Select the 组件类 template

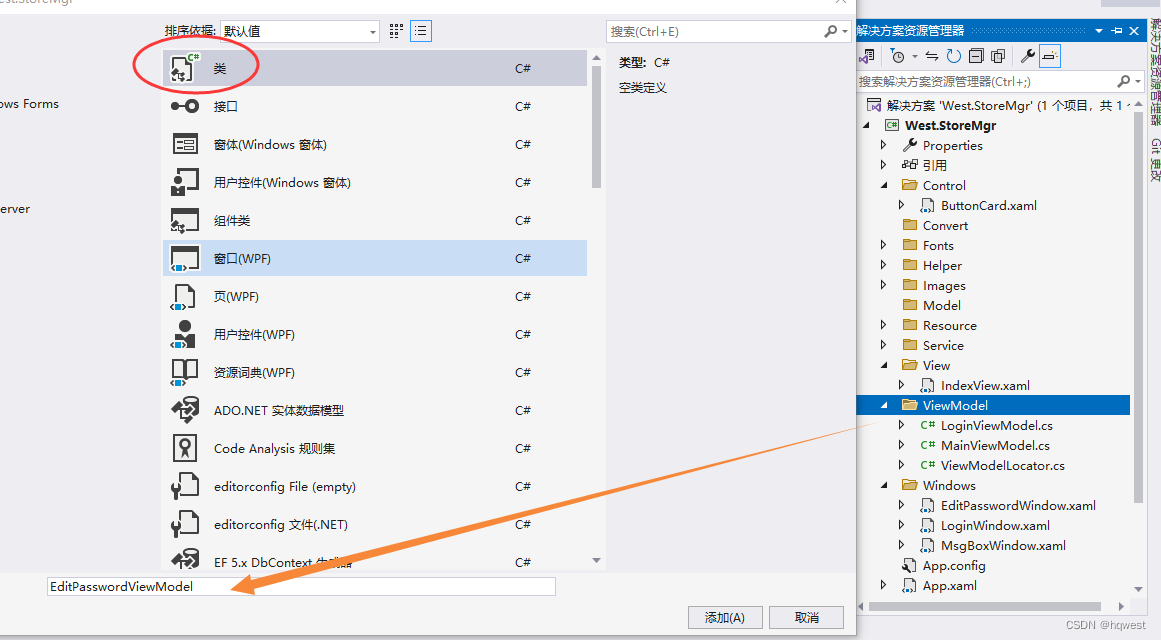pyautogui.click(x=375, y=221)
